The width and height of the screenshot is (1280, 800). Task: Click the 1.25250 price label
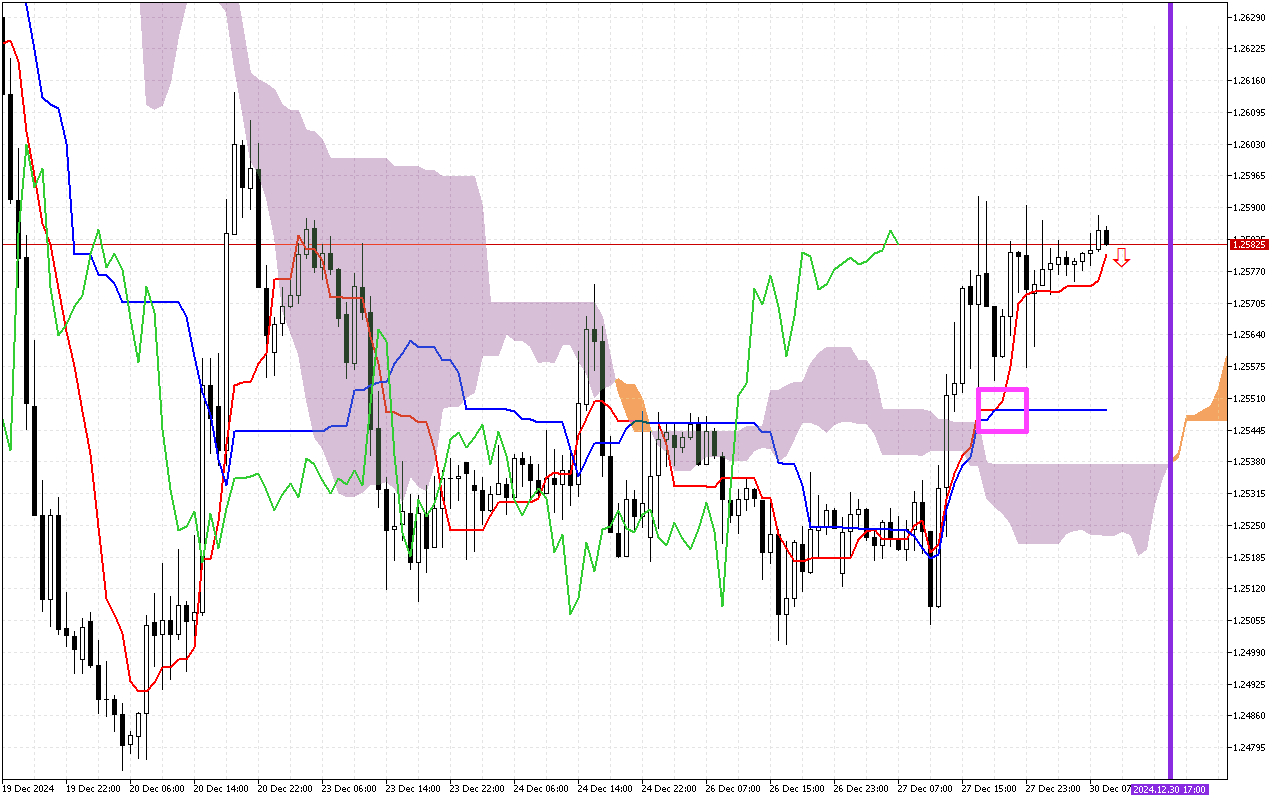pyautogui.click(x=1249, y=526)
